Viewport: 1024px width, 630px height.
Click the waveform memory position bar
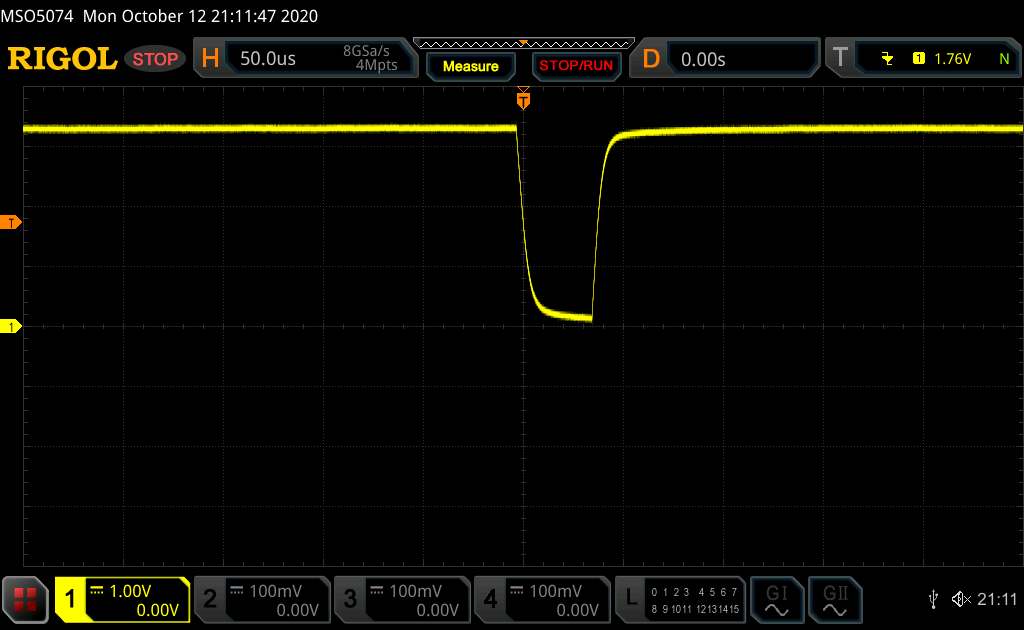524,44
